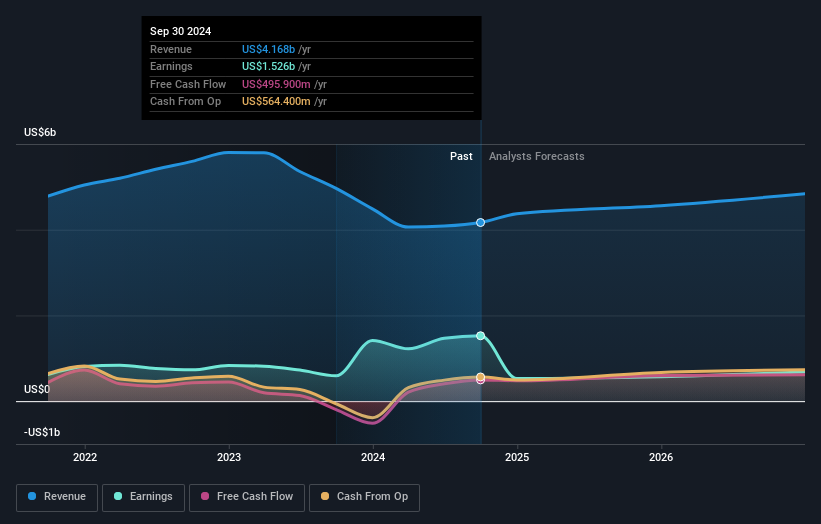
Task: Click the -US$1b y-axis label
Action: 42,432
